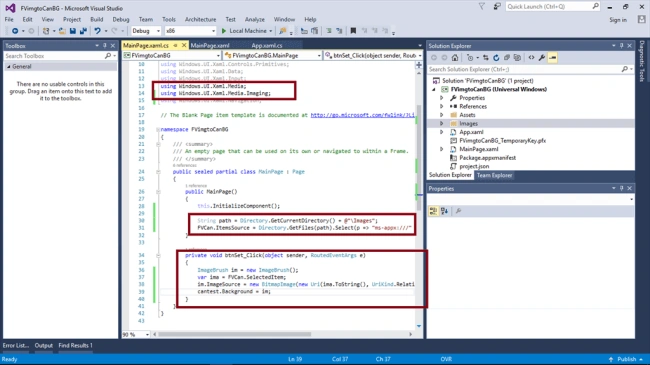Image resolution: width=650 pixels, height=365 pixels.
Task: Toggle the highlighted Preview Selected Items button
Action: pos(553,58)
